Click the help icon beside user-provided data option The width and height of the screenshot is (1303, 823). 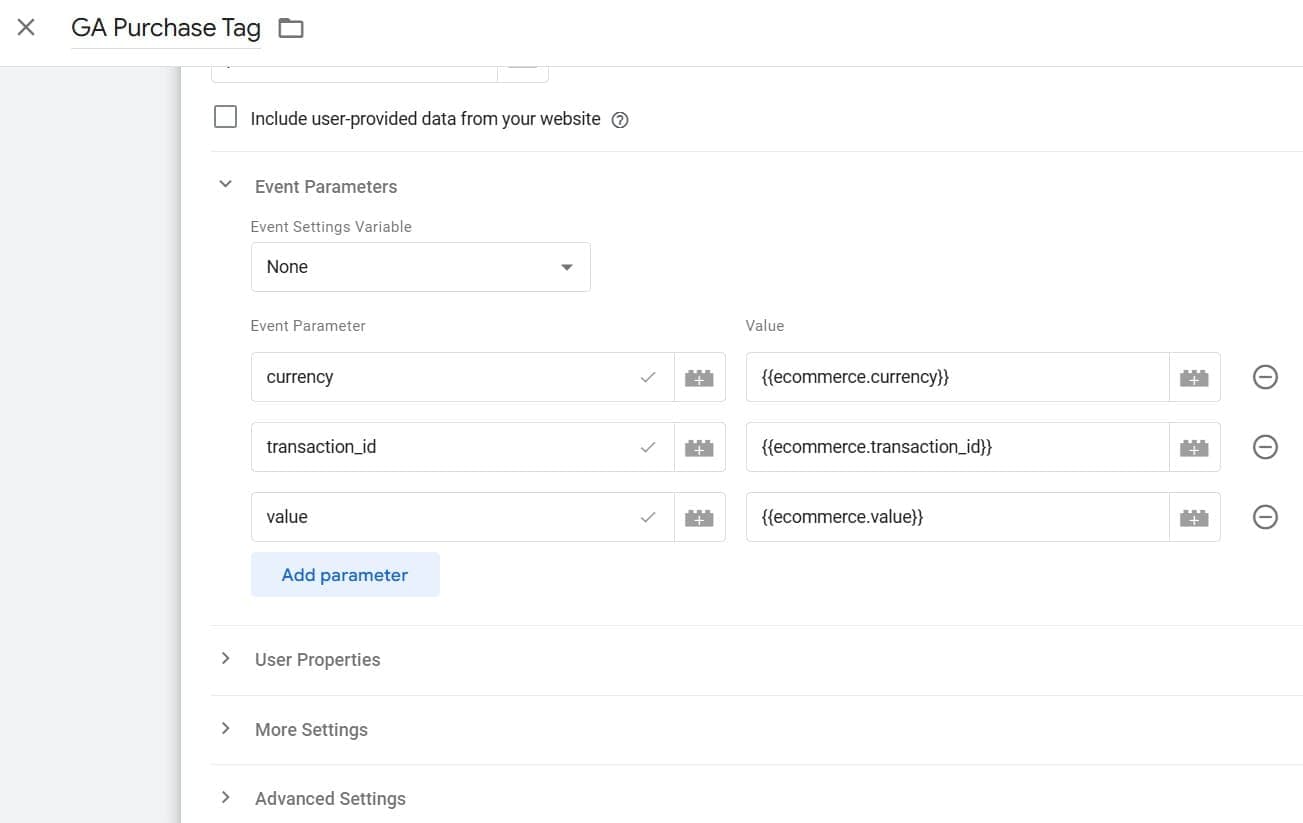pyautogui.click(x=620, y=119)
